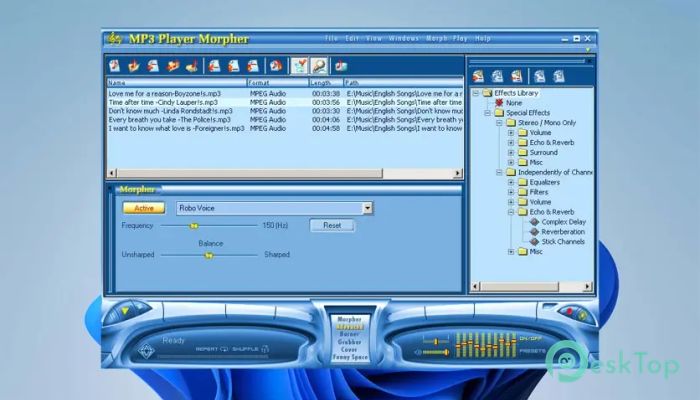Open the Help menu
700x400 pixels.
tap(483, 38)
